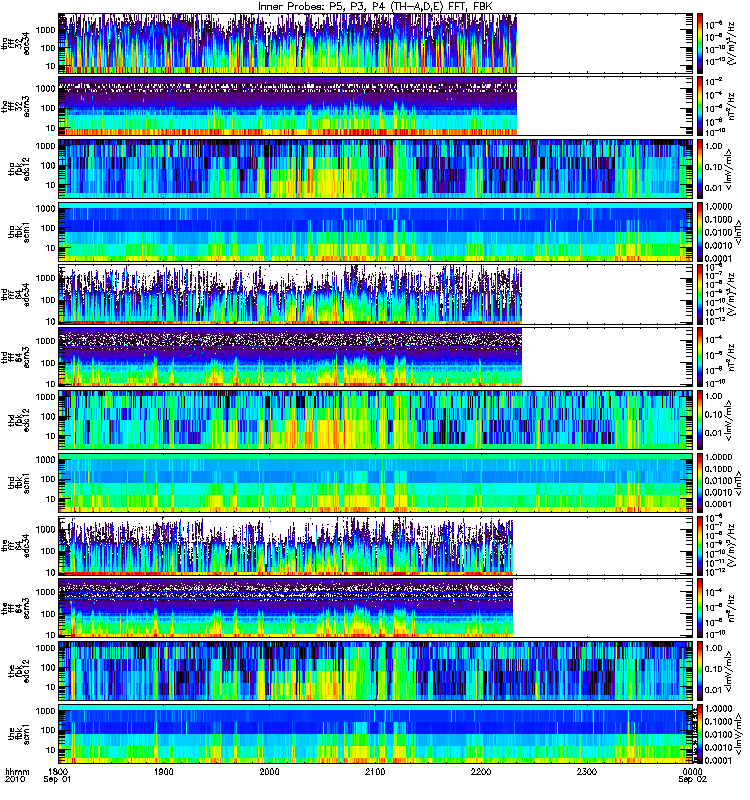Click the color bar of the fff edc34 panel
This screenshot has width=750, height=800.
click(701, 546)
